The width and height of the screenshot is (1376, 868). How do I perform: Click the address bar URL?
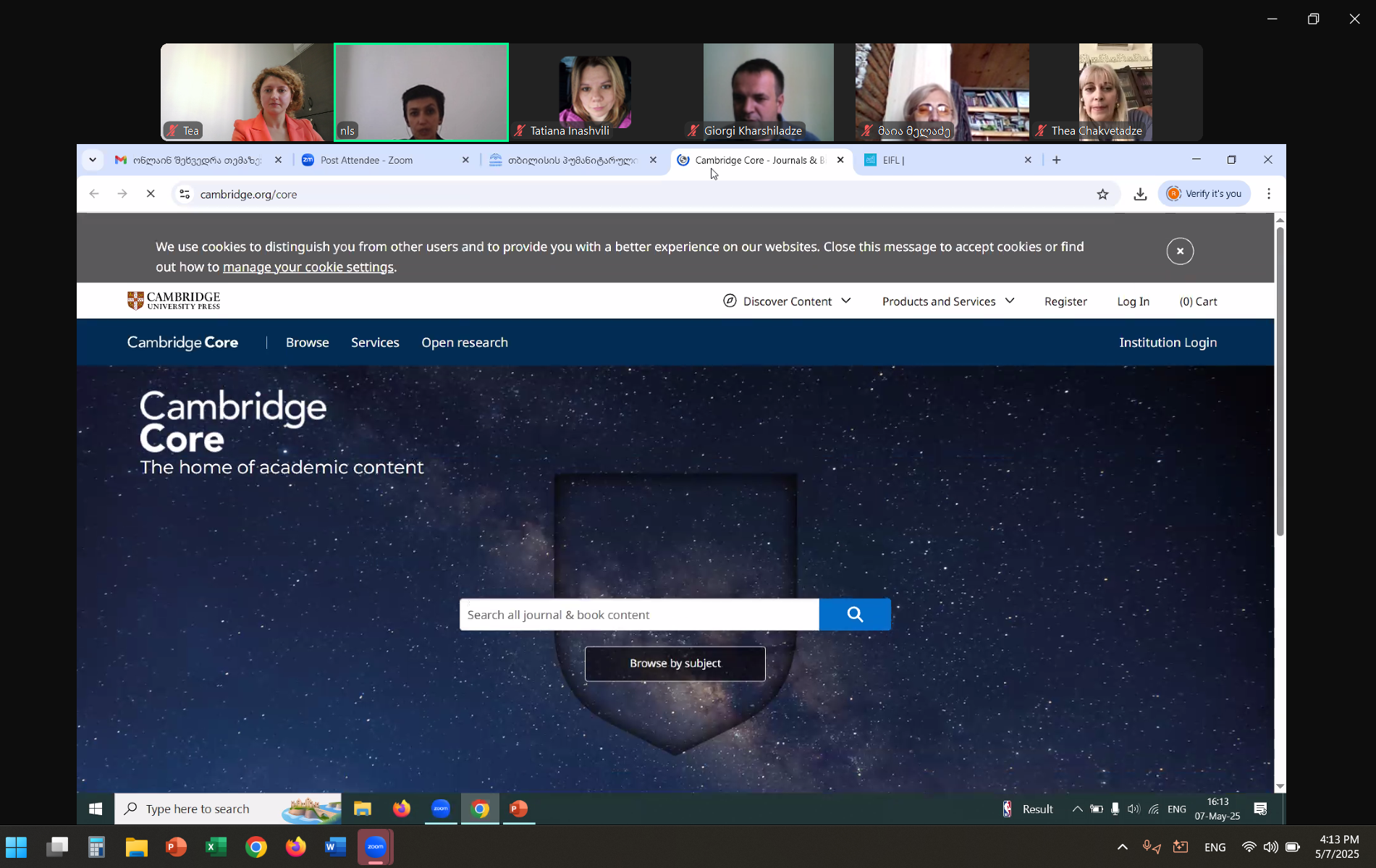pyautogui.click(x=248, y=194)
